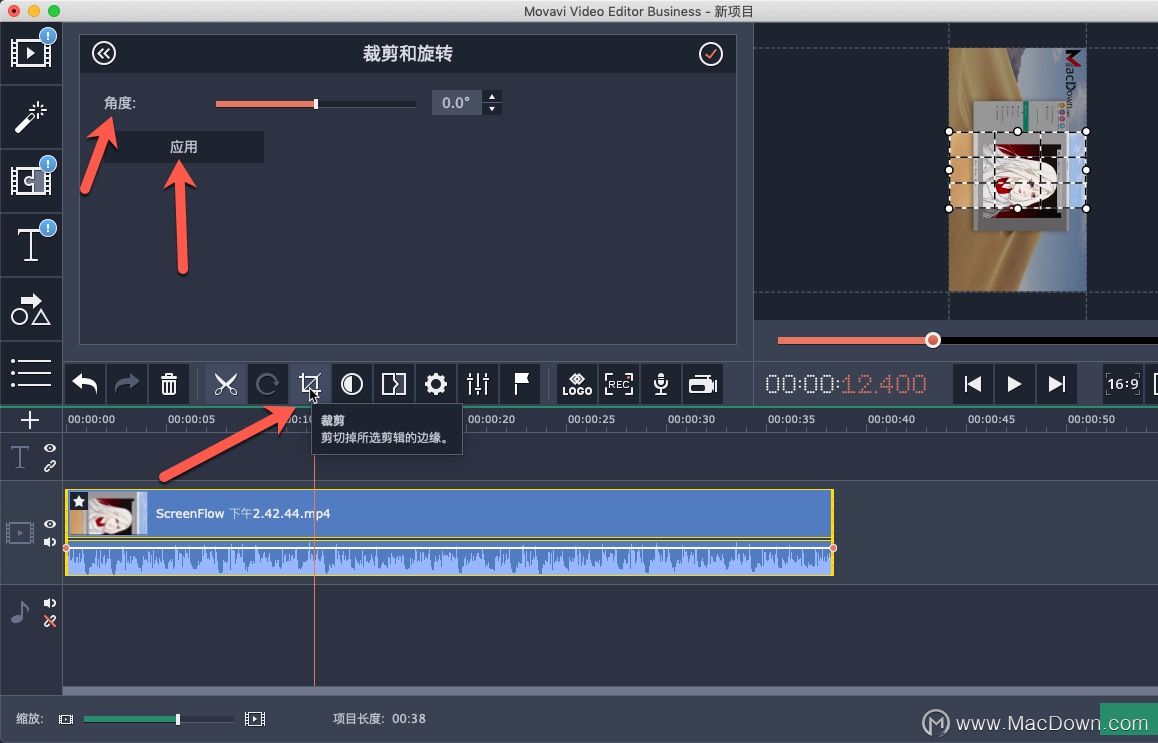1158x743 pixels.
Task: Click the 项目长度: 00:38 status text
Action: [x=379, y=718]
